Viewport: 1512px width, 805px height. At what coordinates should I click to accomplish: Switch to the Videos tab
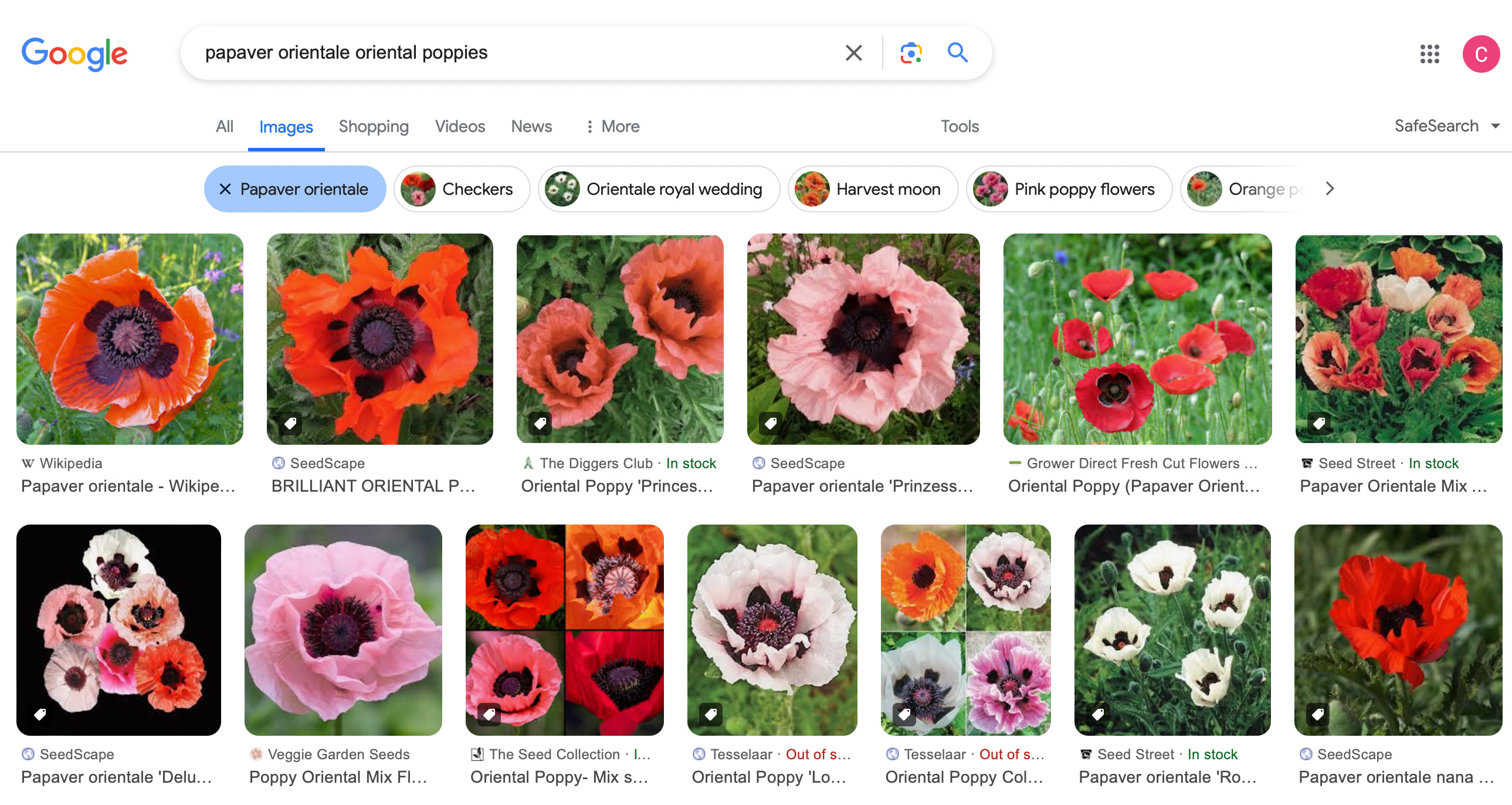[x=460, y=126]
